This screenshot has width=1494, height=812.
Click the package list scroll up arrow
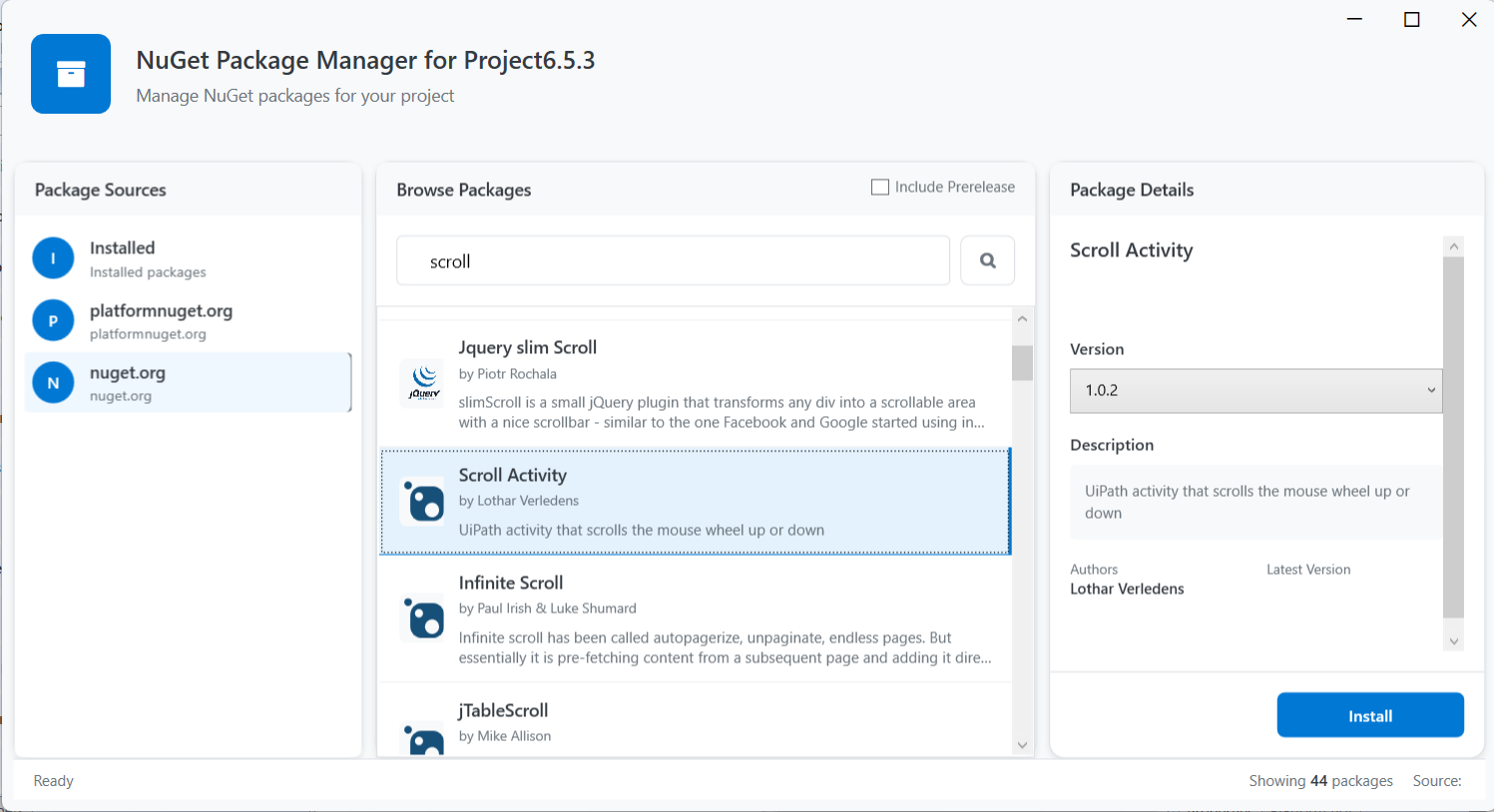(1022, 319)
